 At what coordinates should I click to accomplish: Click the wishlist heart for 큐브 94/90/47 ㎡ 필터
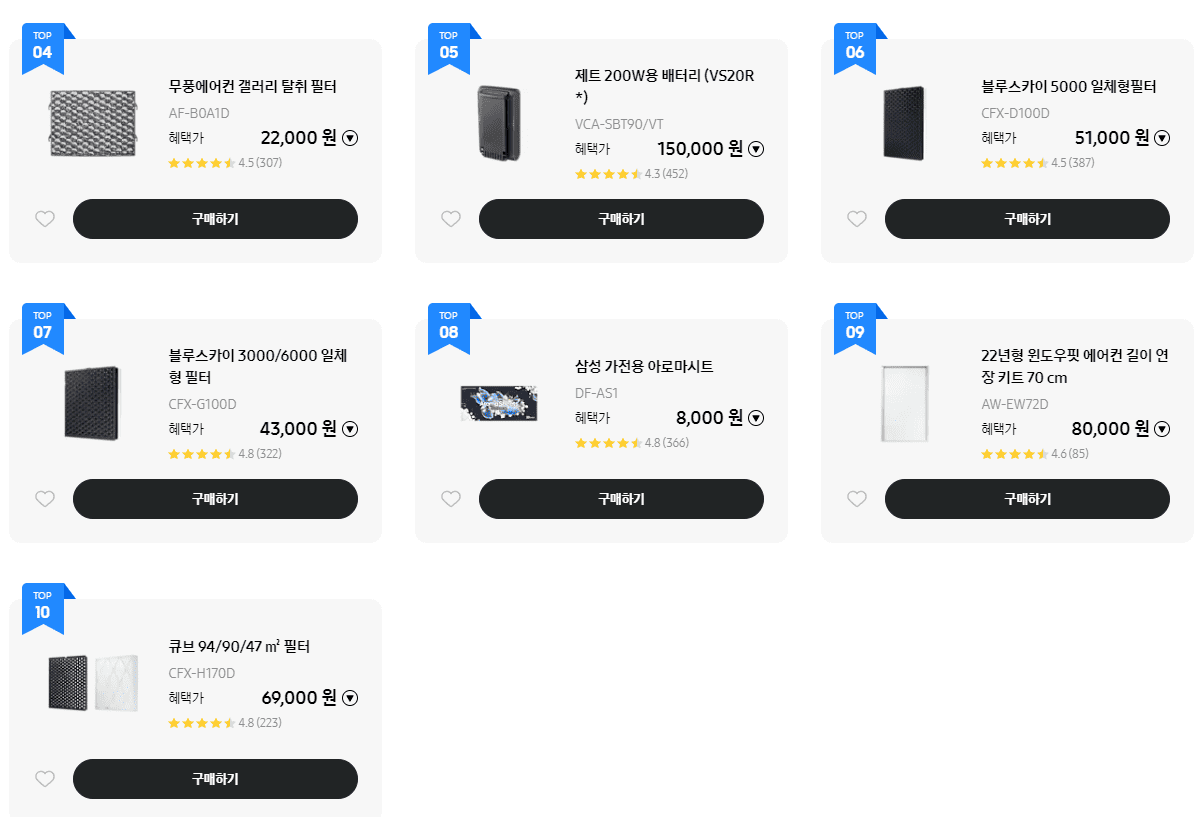click(44, 778)
